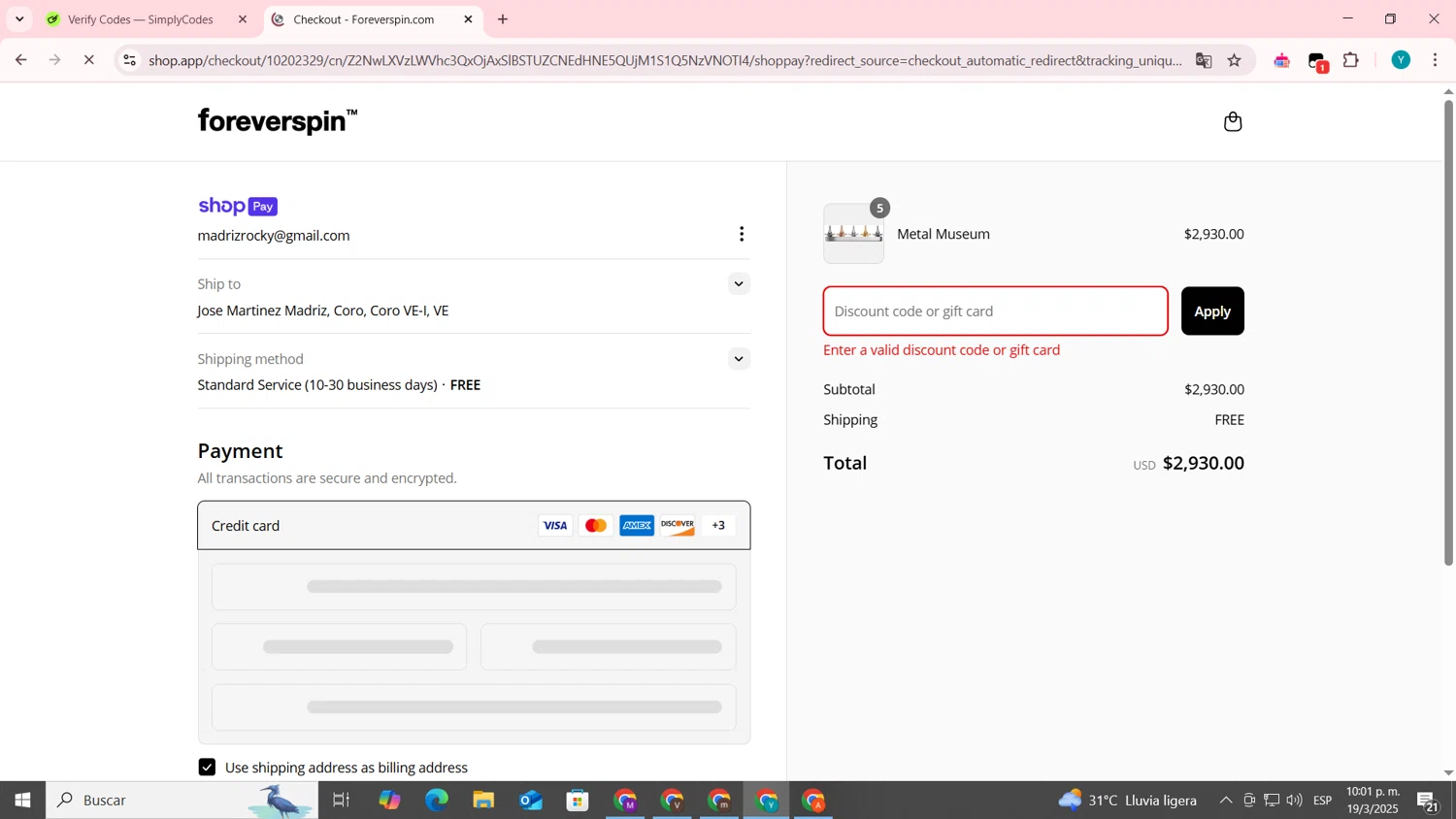This screenshot has width=1456, height=819.
Task: Close the Verify Codes tab
Action: click(x=243, y=19)
